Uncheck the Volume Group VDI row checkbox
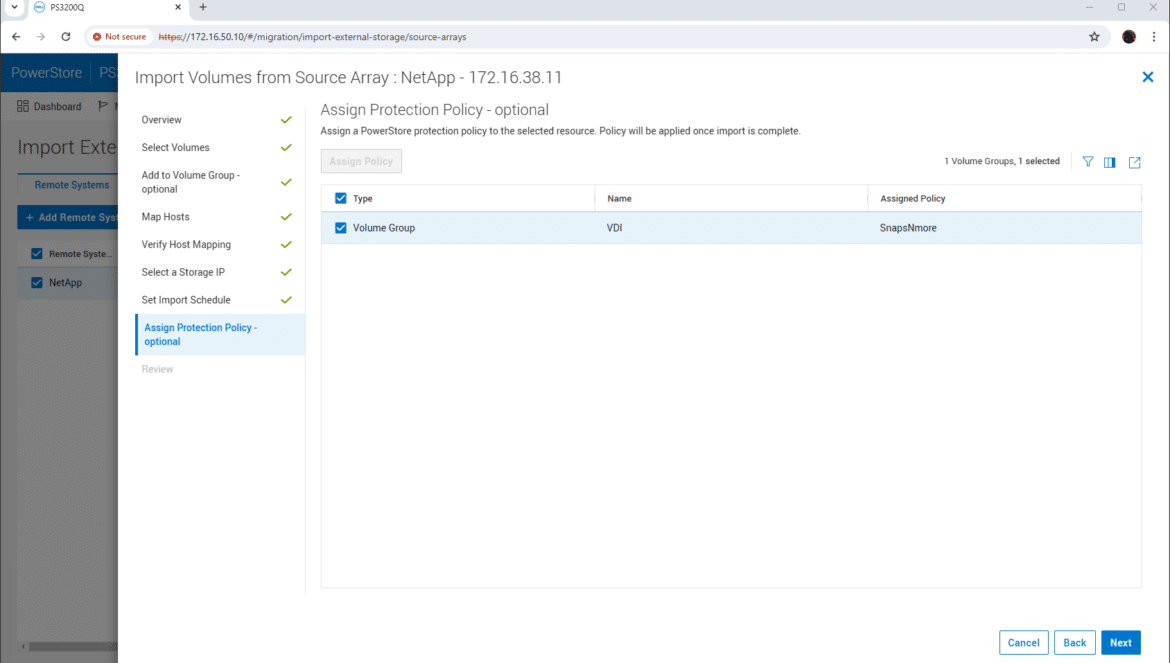Screen dimensions: 1170x663 coord(340,228)
